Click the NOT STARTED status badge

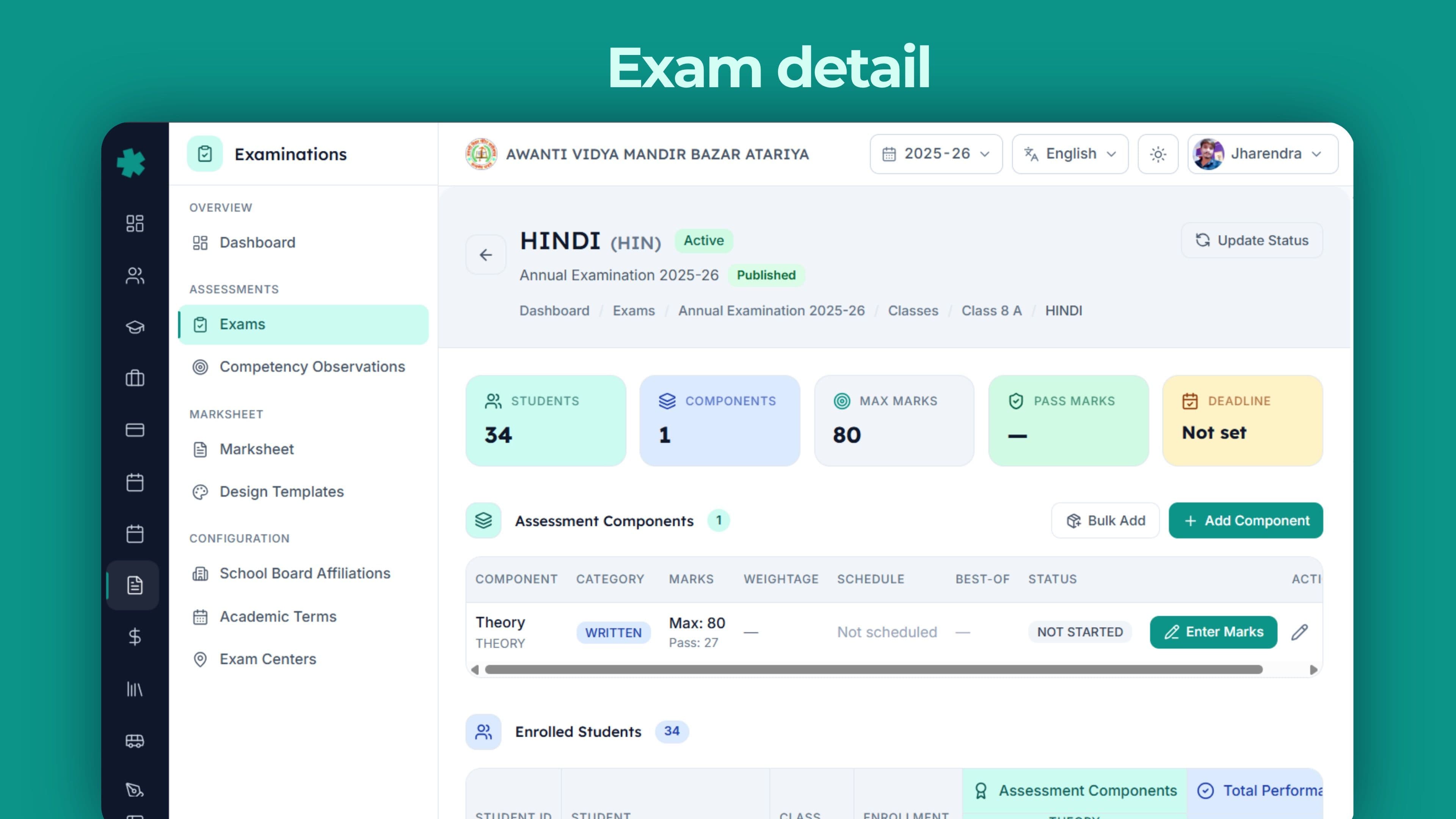point(1079,632)
